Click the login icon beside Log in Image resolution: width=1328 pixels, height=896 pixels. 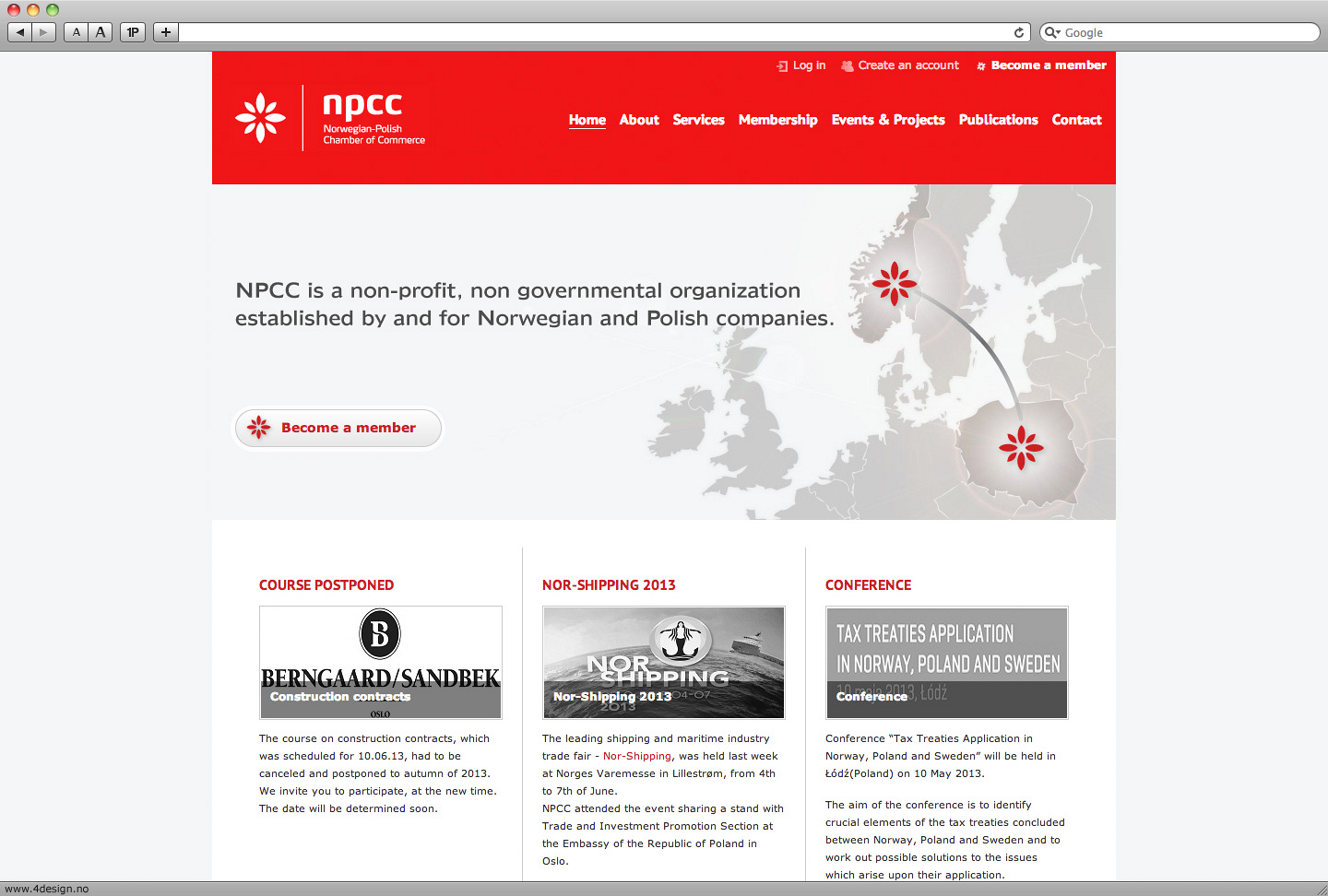782,65
